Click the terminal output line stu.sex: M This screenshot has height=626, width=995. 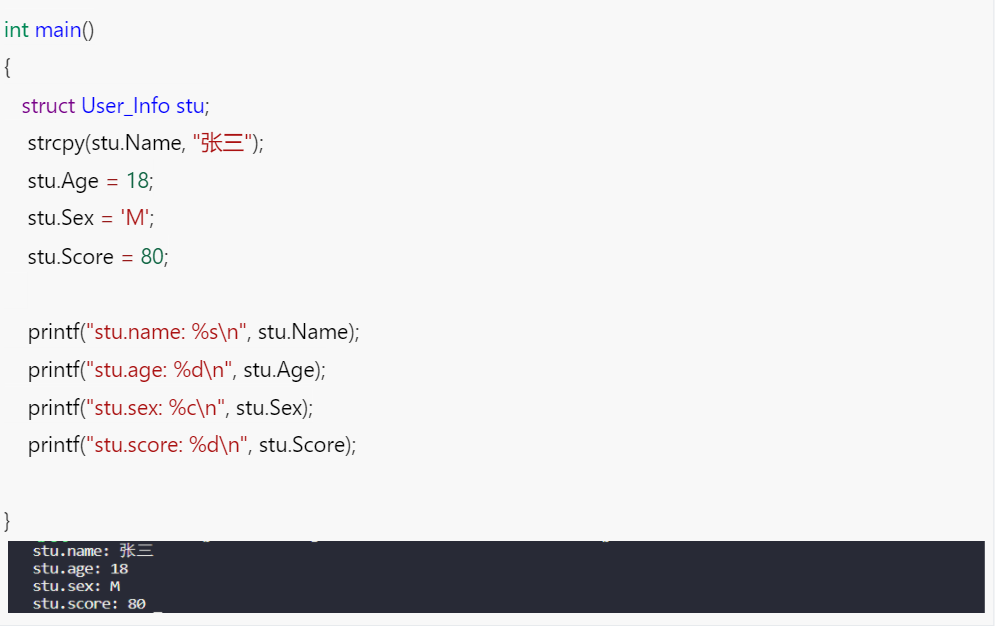click(x=76, y=586)
